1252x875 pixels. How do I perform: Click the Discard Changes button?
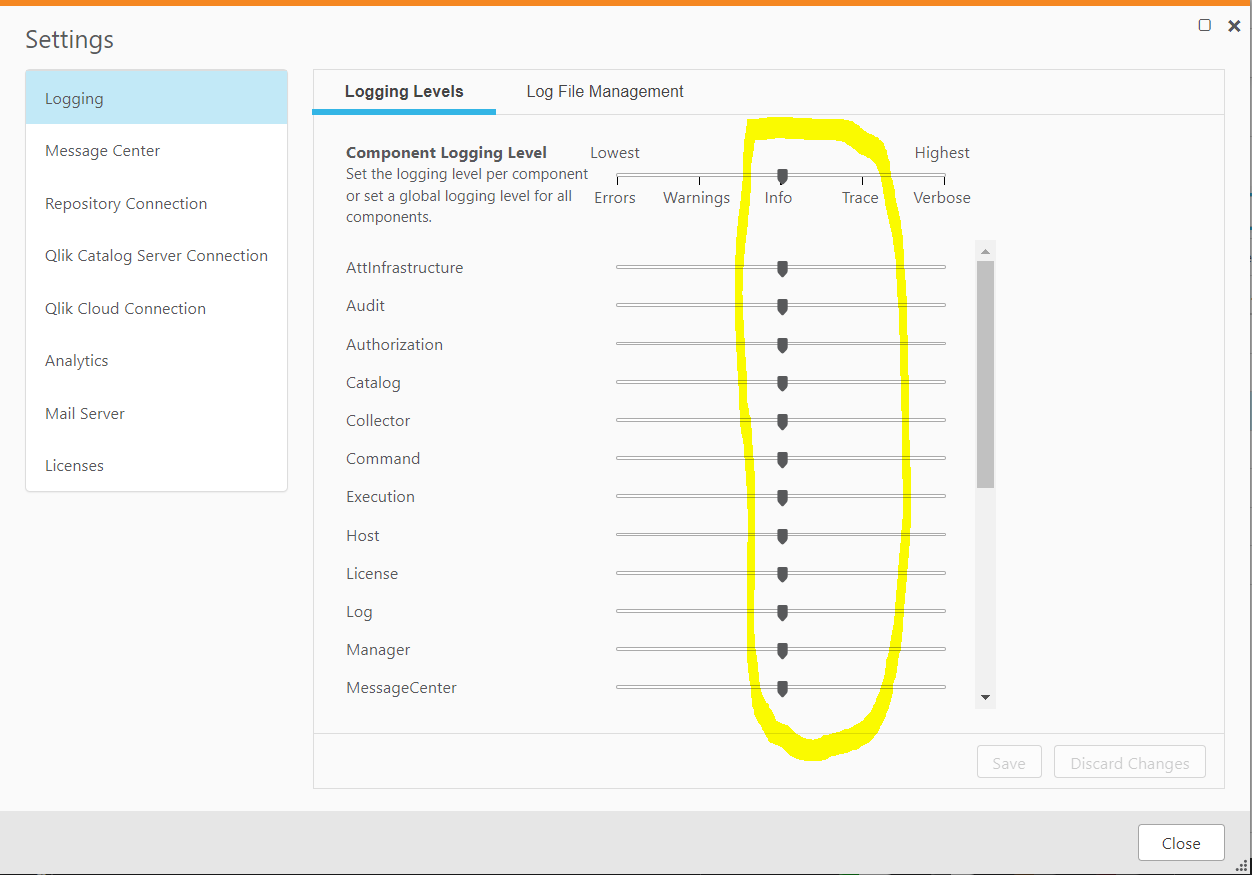pos(1130,763)
